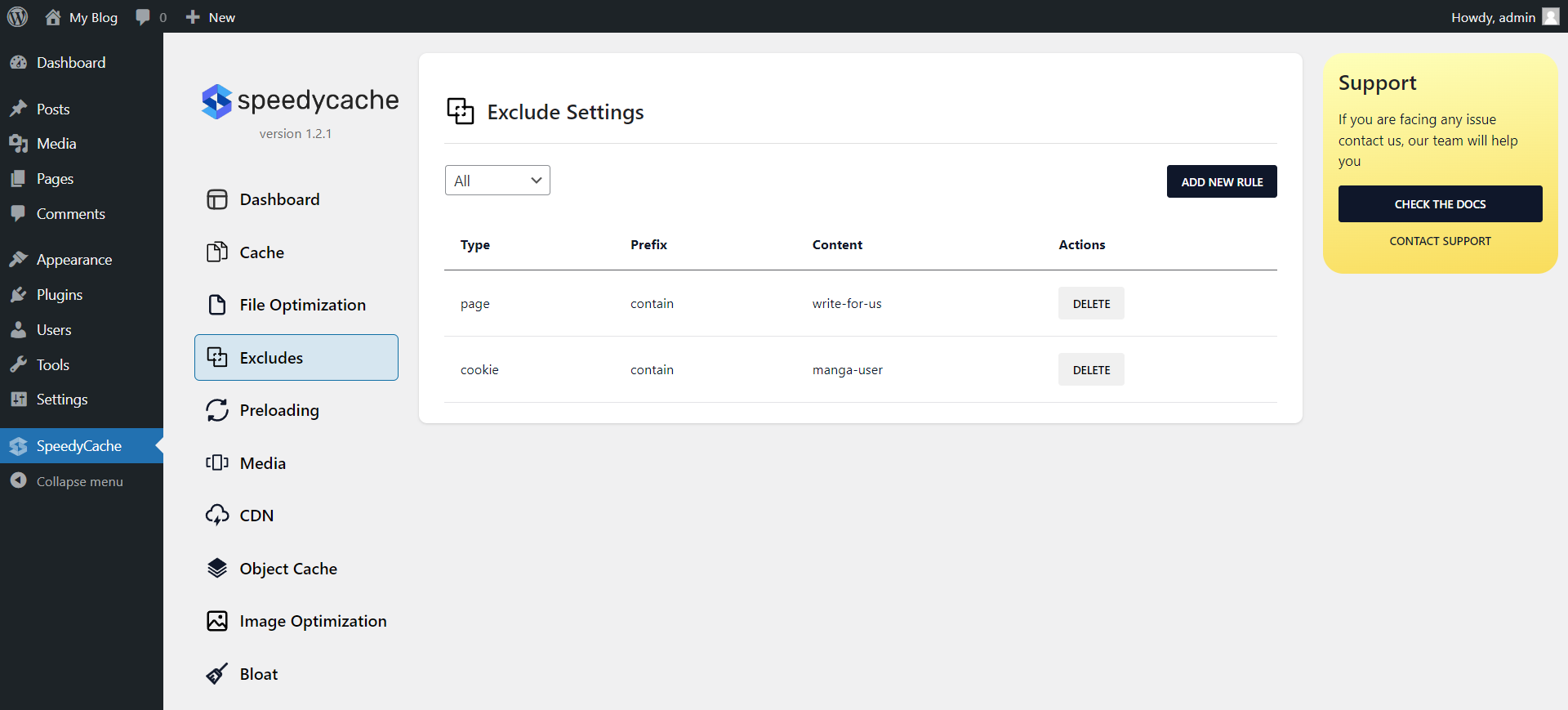The width and height of the screenshot is (1568, 710).
Task: Click Collapse menu text
Action: (80, 481)
